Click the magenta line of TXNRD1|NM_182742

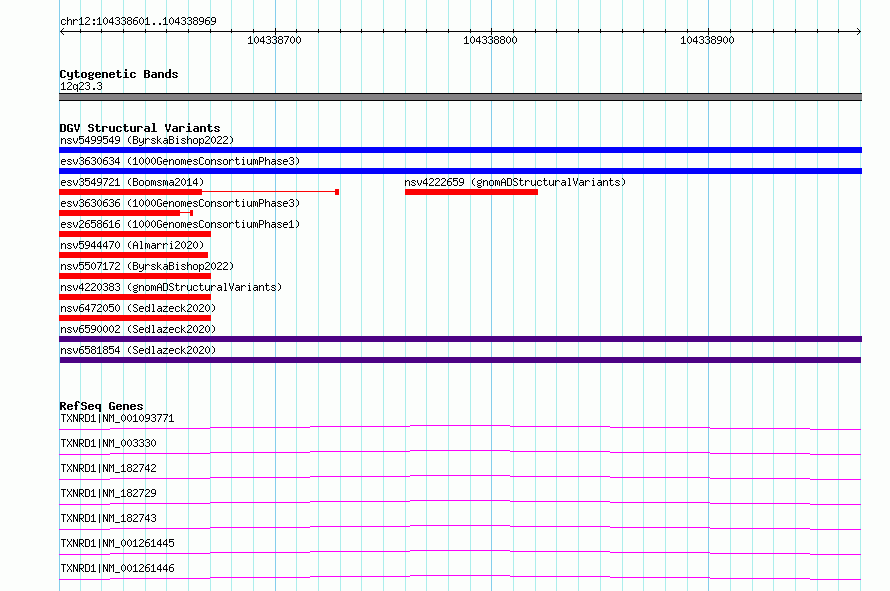(x=460, y=477)
